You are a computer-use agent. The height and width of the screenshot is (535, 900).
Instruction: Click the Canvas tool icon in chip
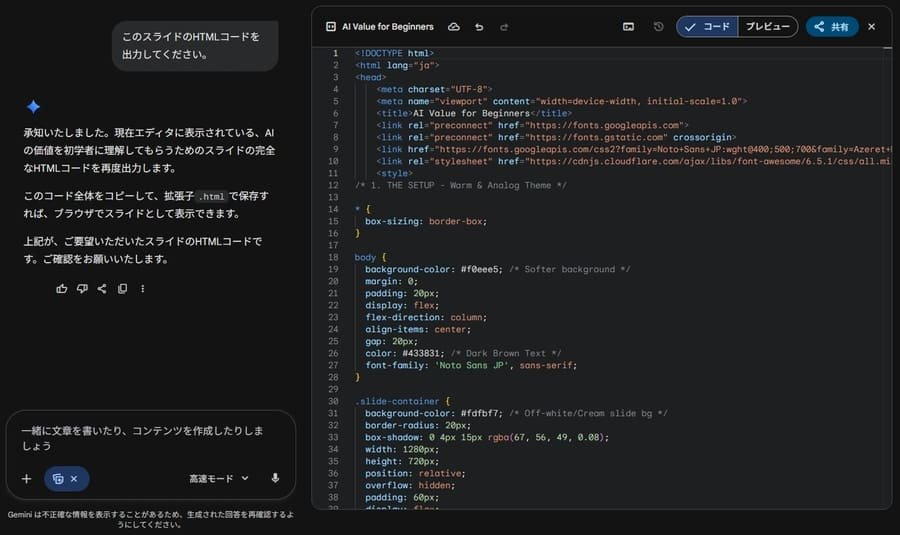58,479
